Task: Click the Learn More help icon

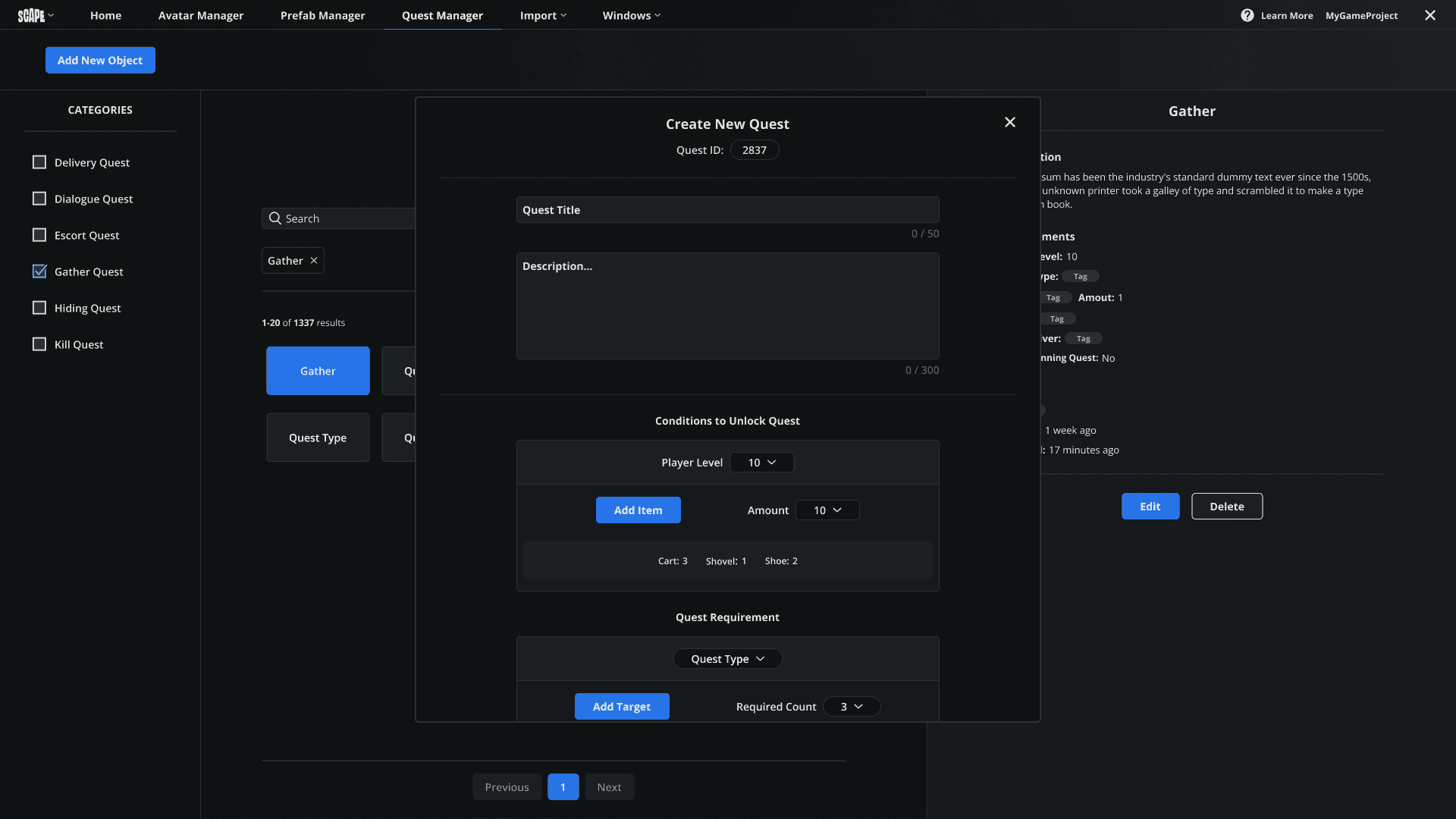Action: [1247, 15]
